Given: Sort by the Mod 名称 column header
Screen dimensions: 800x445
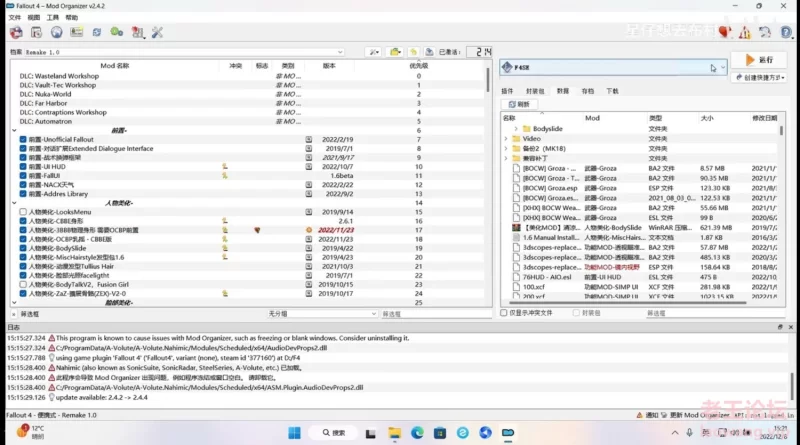Looking at the screenshot, I should coord(115,66).
